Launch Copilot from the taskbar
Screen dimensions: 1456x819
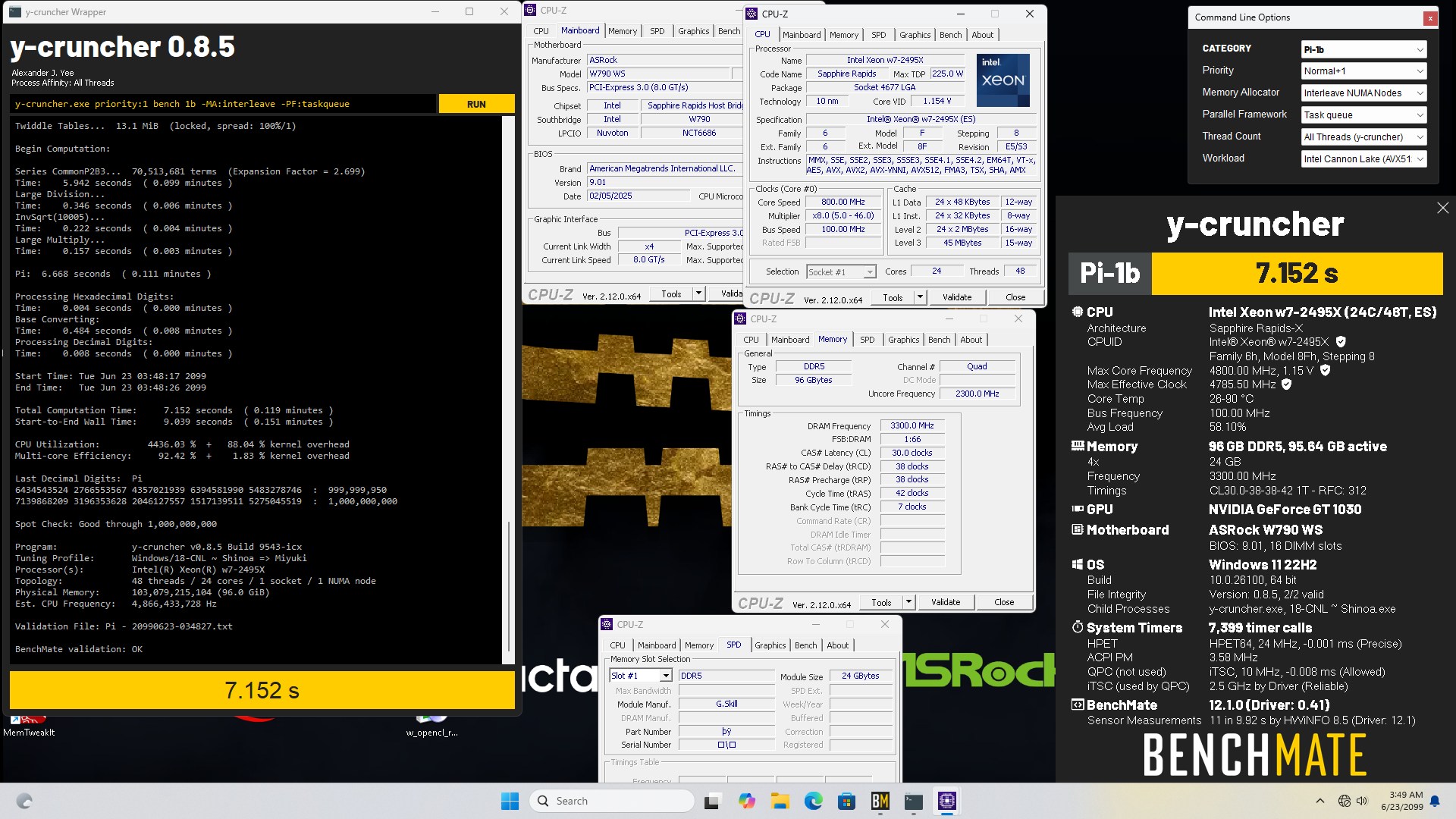click(746, 801)
